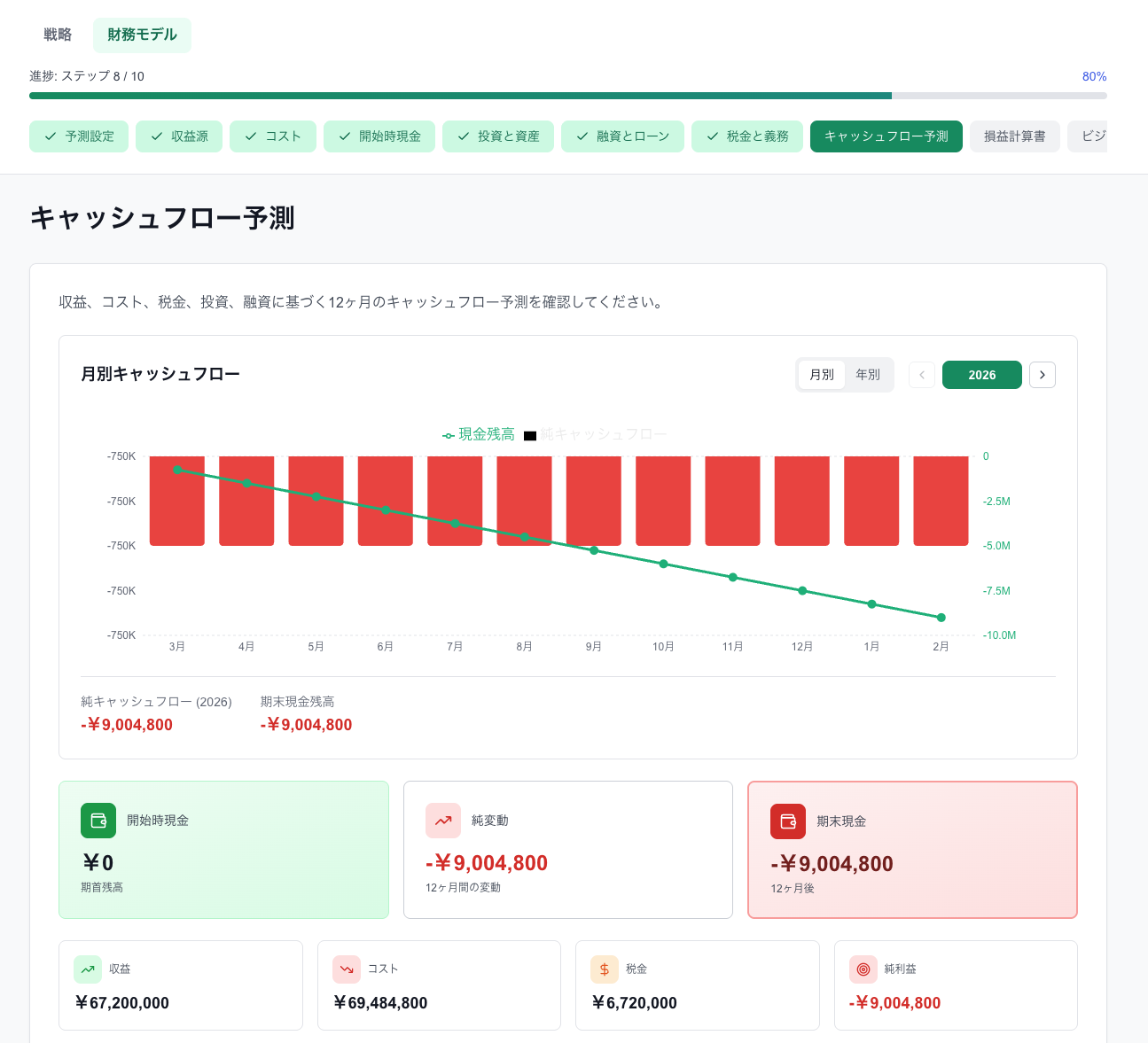Click the checkmark in 予測設定 step

click(x=51, y=136)
